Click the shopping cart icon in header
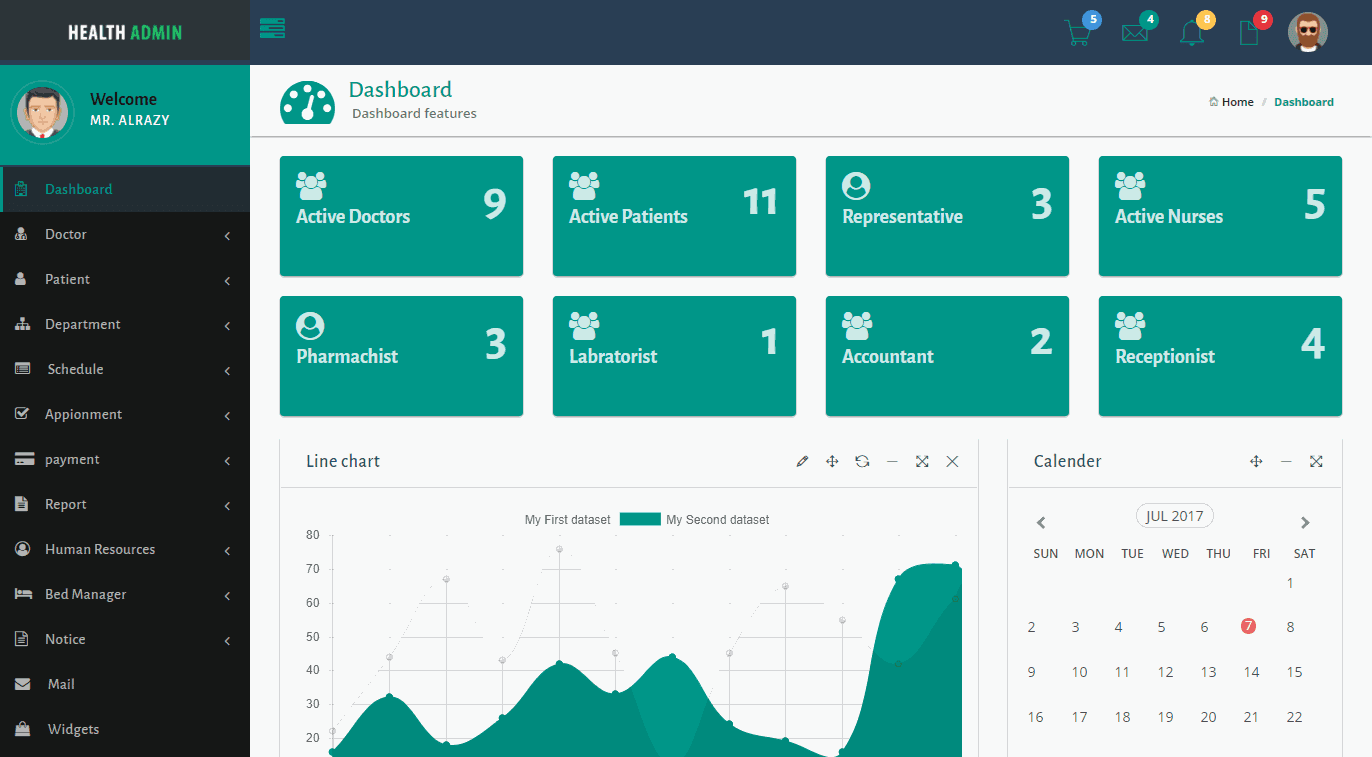The image size is (1372, 757). pos(1078,33)
